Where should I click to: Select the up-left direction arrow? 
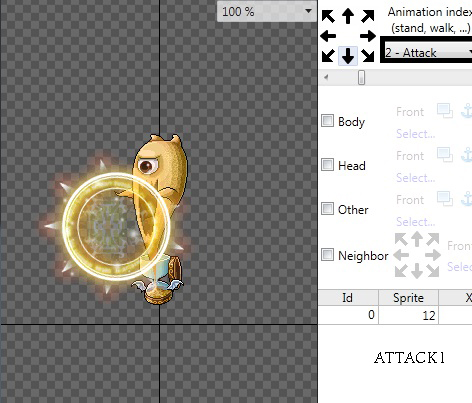[328, 16]
